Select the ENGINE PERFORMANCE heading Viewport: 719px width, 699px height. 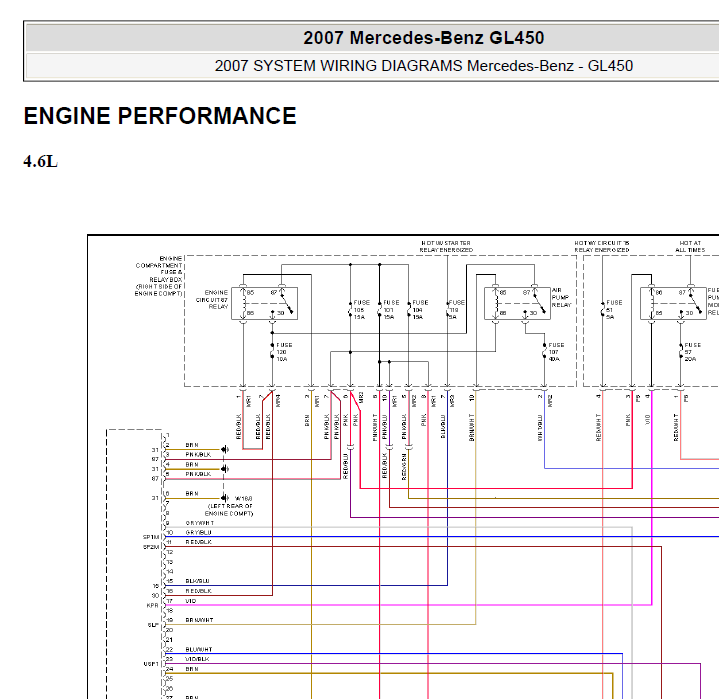pos(160,116)
